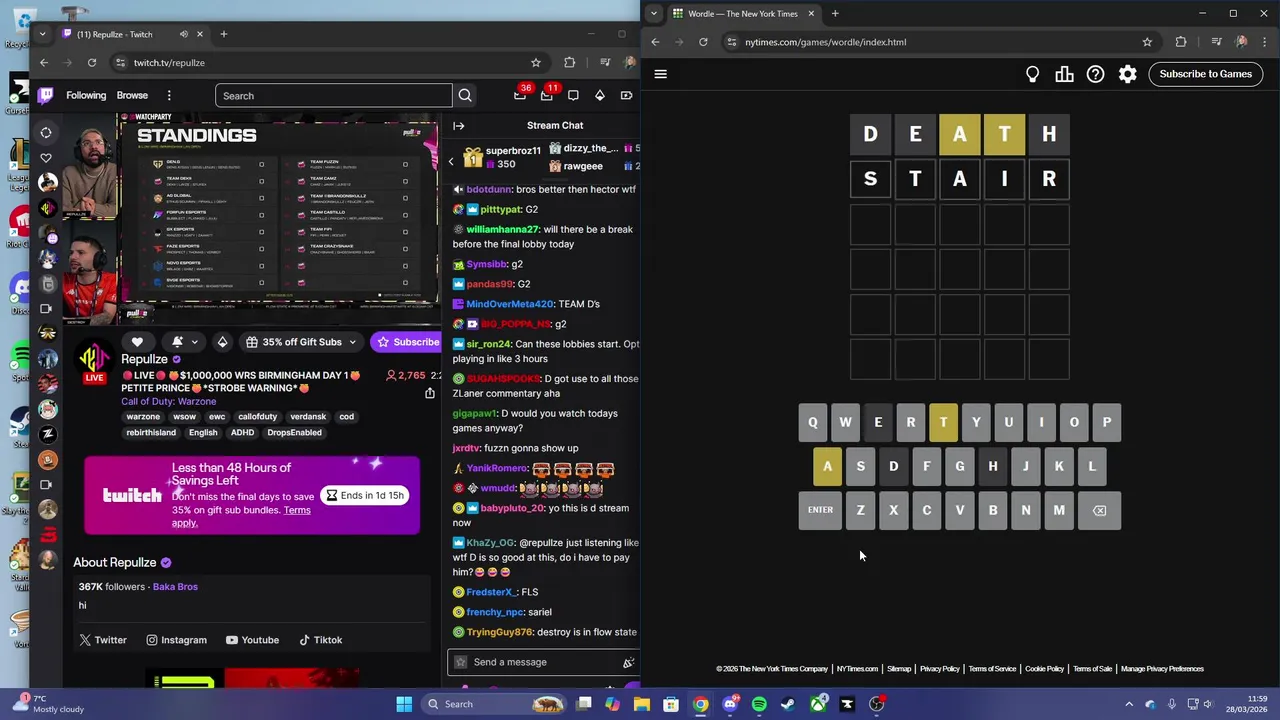Image resolution: width=1280 pixels, height=720 pixels.
Task: Switch to the Following tab on Twitch
Action: click(86, 96)
